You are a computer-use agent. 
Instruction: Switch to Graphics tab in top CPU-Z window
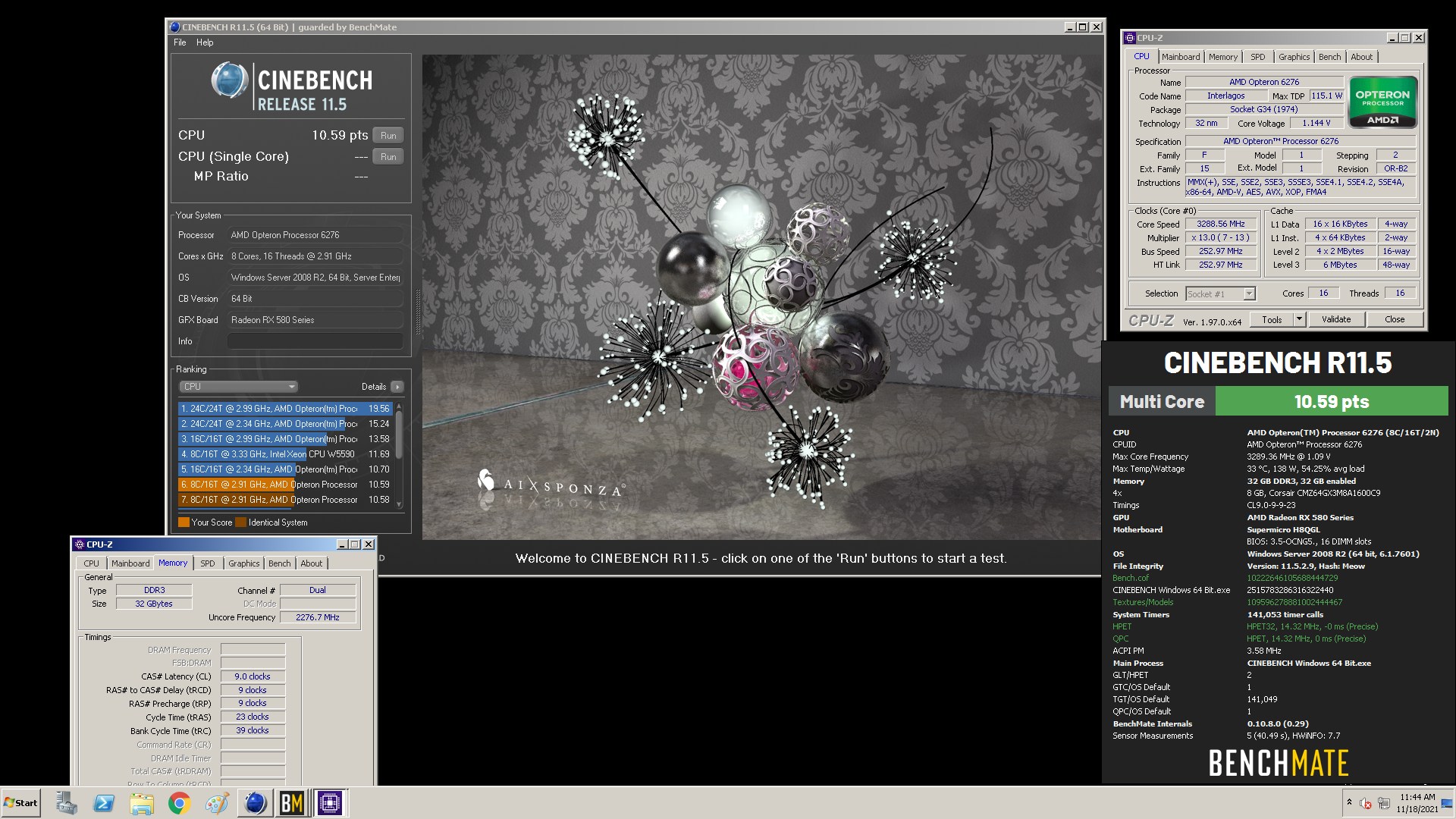coord(1294,57)
